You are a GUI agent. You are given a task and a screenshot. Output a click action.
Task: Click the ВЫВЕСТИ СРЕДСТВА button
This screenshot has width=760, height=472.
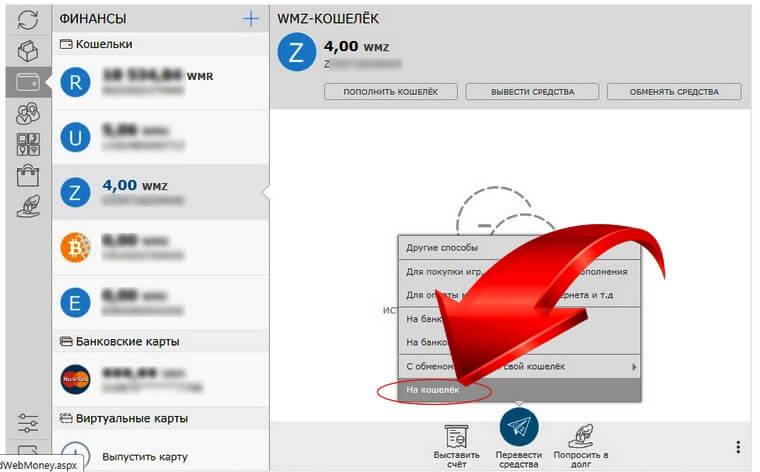(532, 92)
